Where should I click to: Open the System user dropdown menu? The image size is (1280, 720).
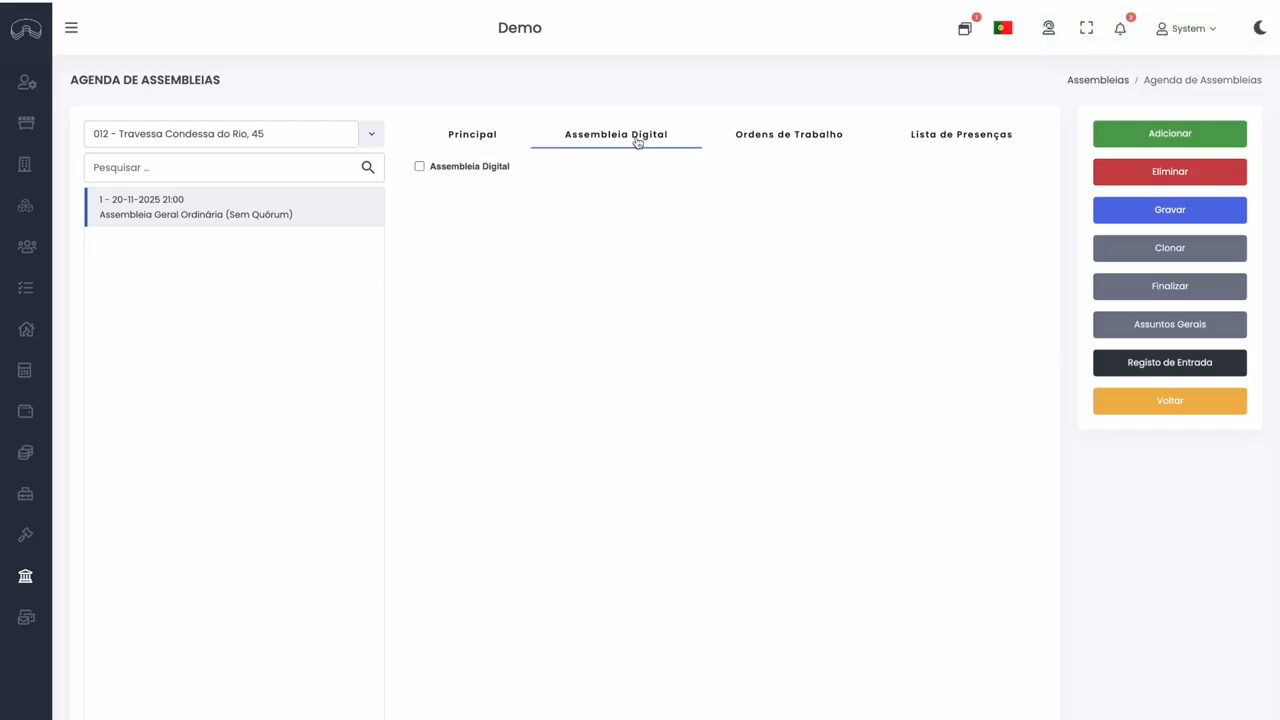[x=1186, y=29]
